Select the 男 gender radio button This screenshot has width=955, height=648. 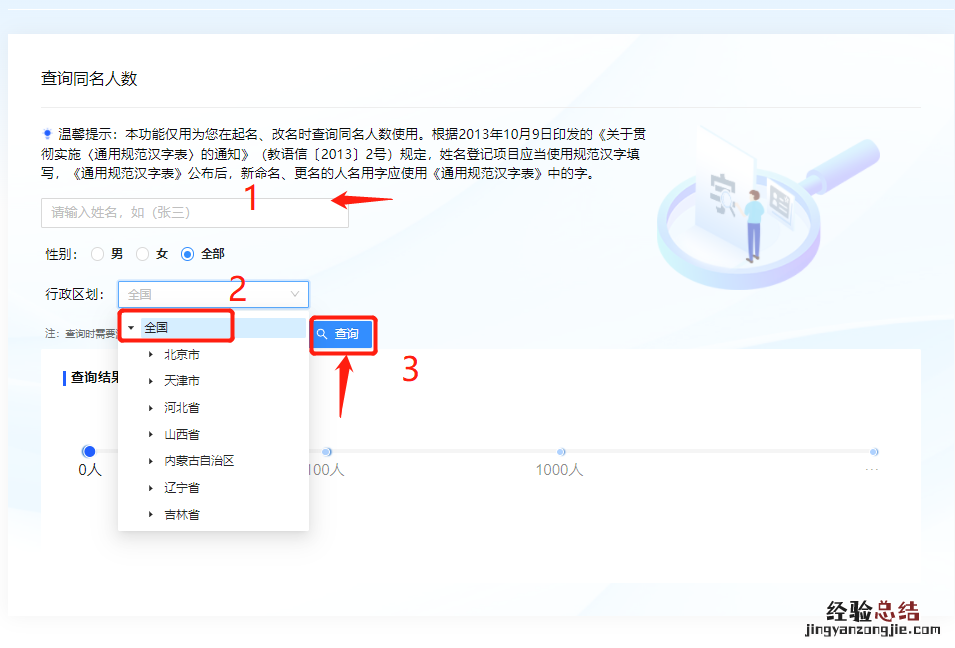[x=97, y=254]
